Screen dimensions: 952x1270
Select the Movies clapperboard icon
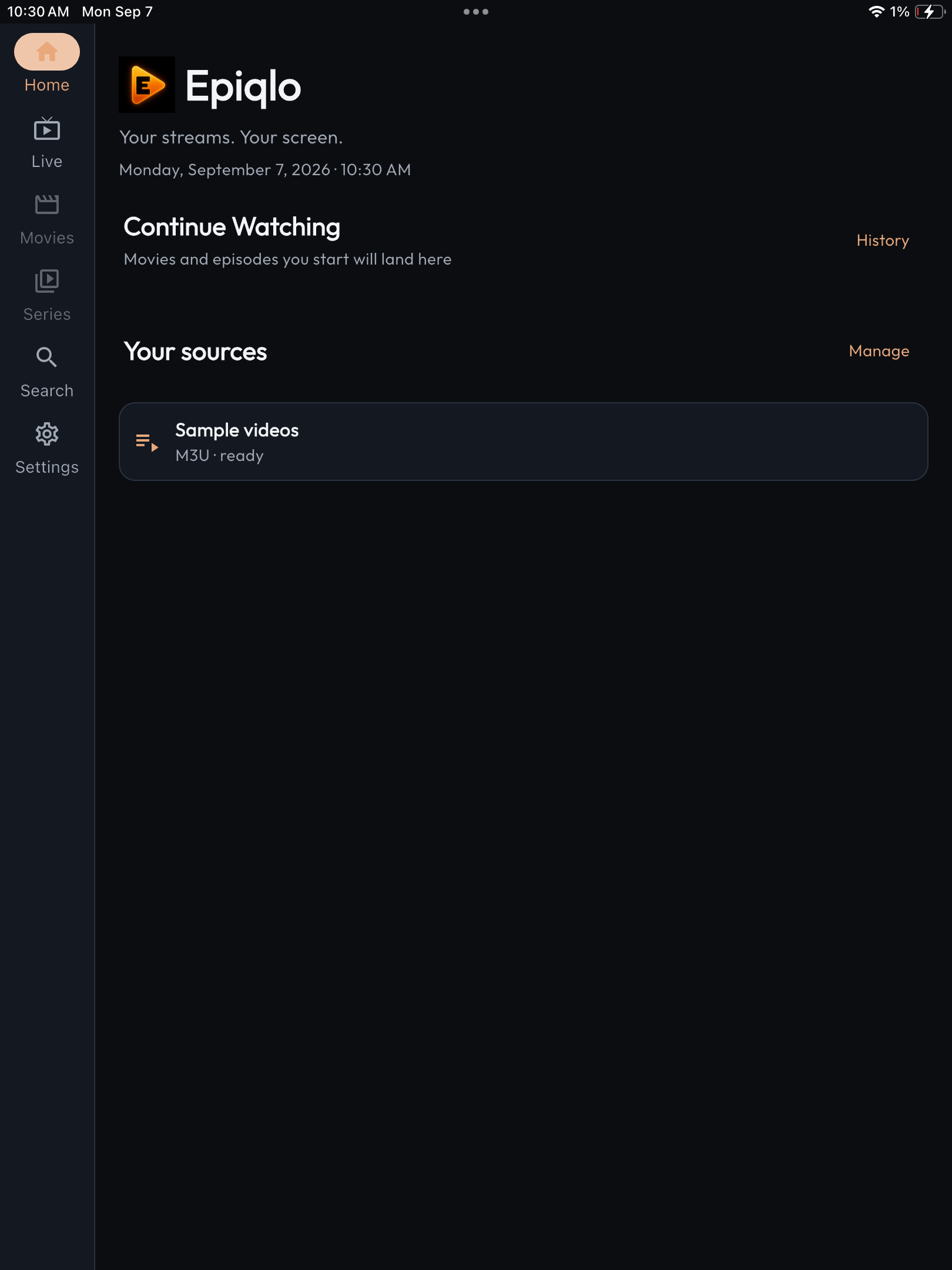tap(47, 205)
